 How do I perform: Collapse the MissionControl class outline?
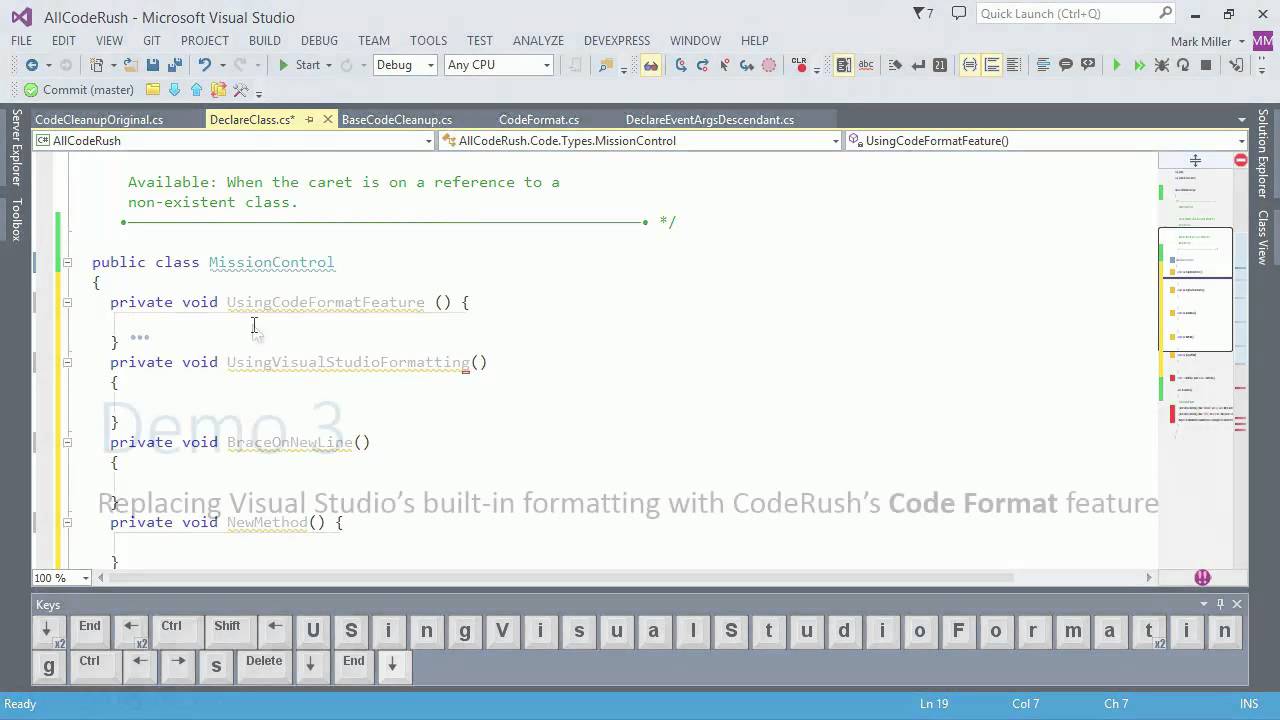[67, 263]
